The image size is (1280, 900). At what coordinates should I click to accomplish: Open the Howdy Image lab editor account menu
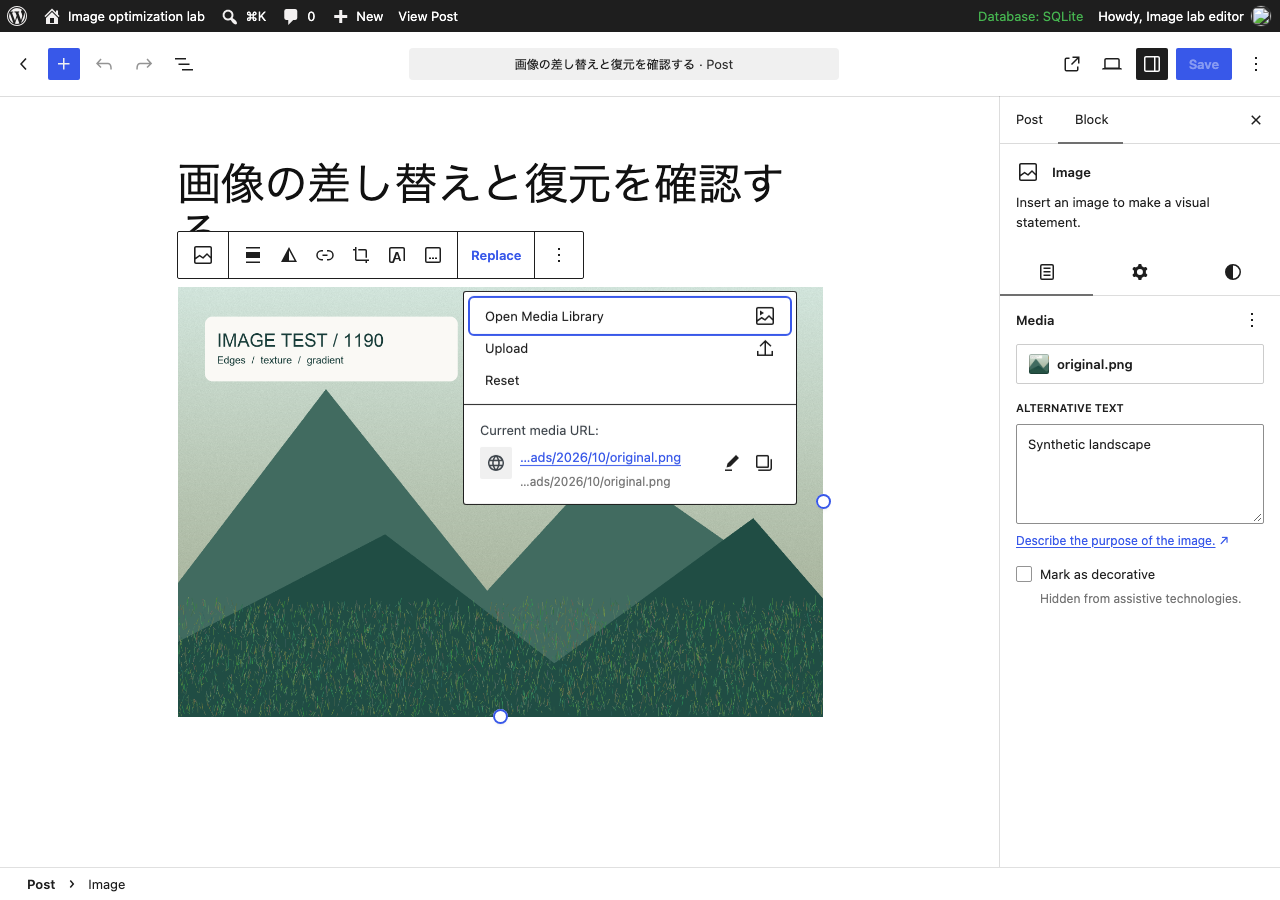click(1184, 16)
